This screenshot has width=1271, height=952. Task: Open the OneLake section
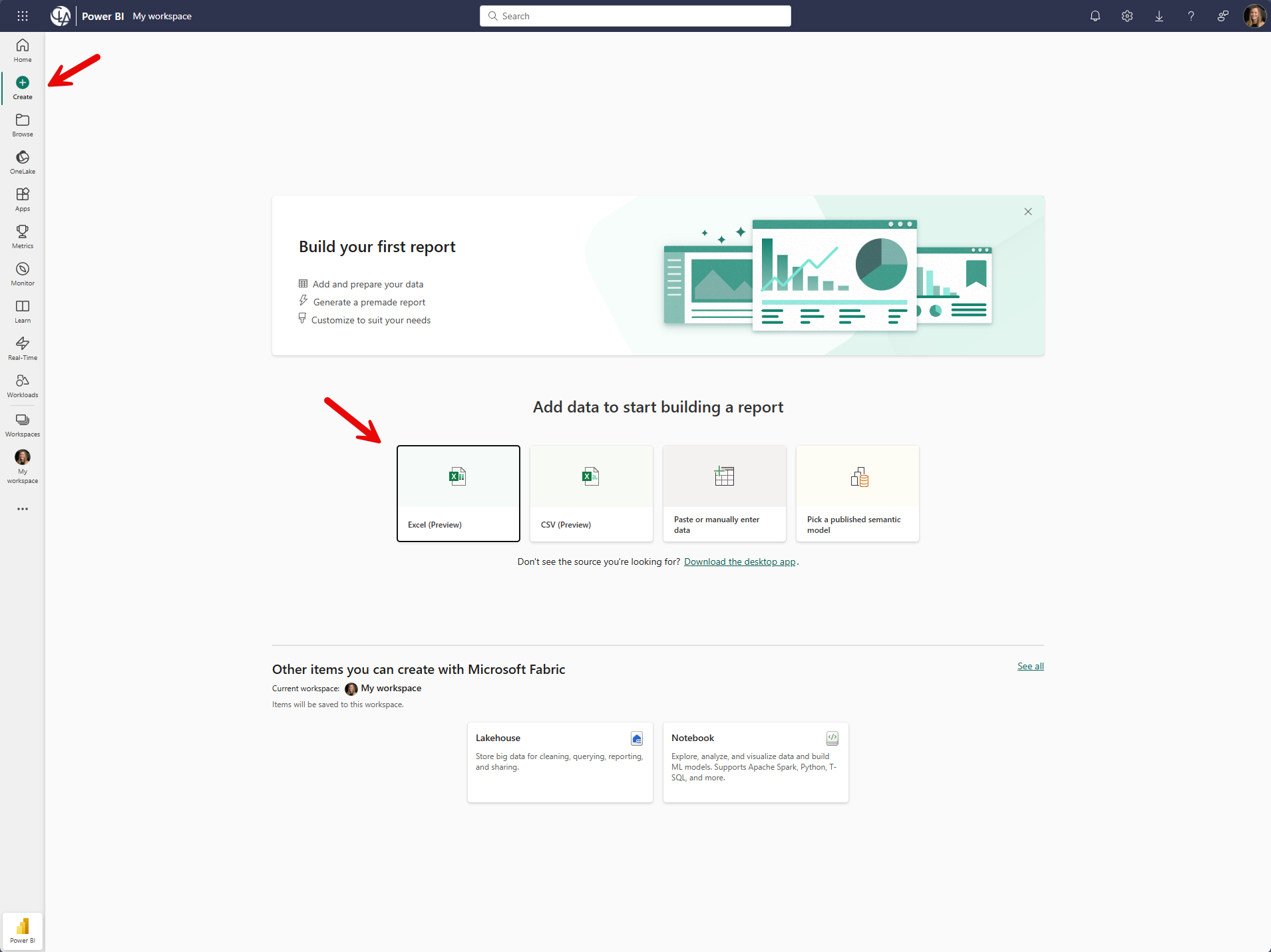coord(22,162)
